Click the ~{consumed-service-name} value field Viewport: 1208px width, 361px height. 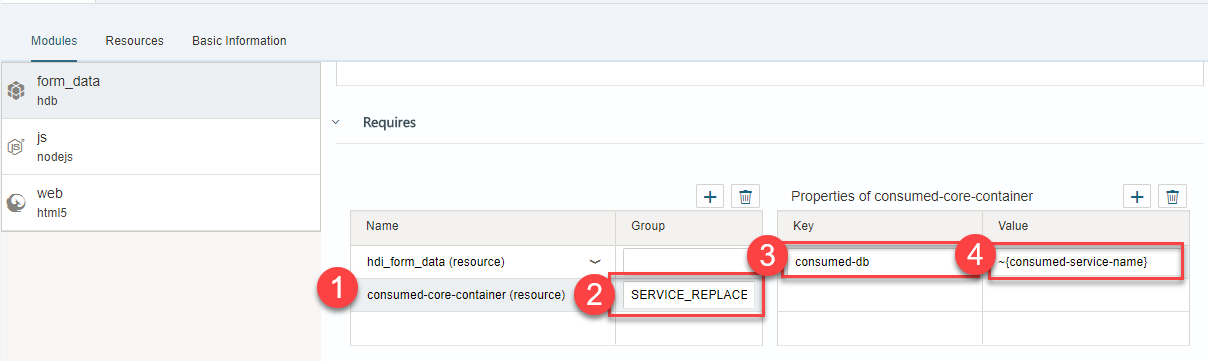[1086, 262]
